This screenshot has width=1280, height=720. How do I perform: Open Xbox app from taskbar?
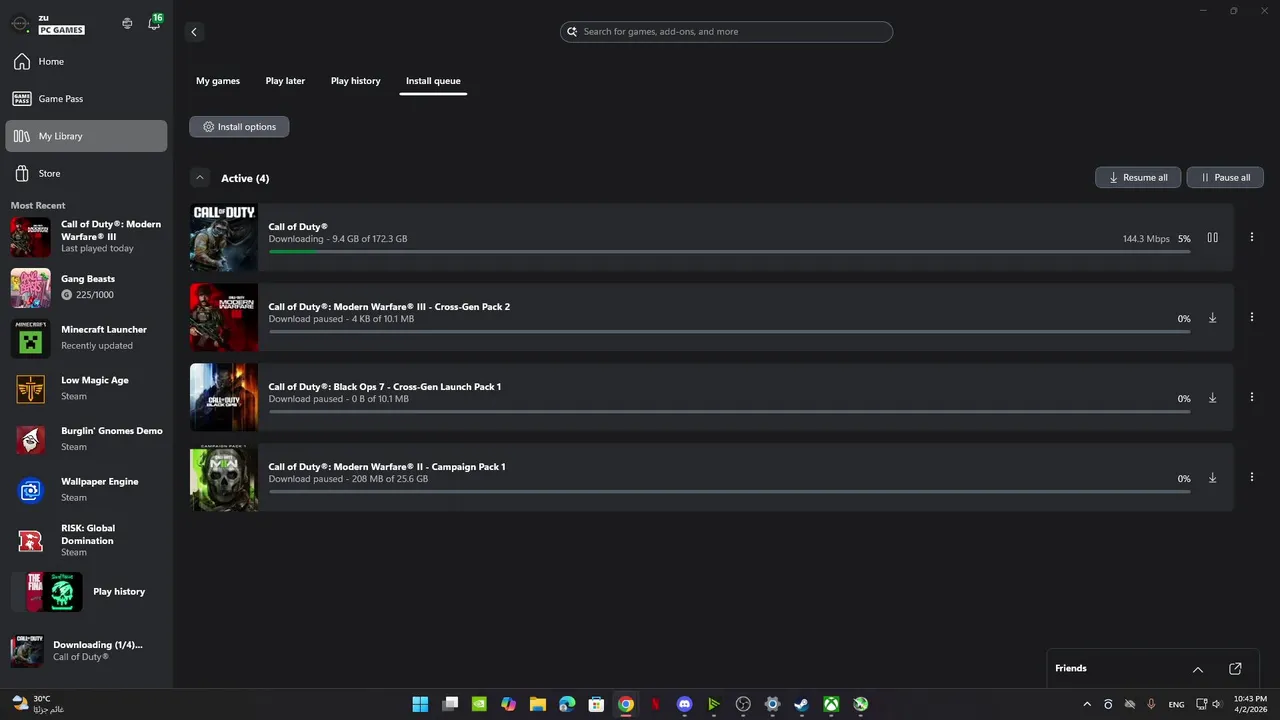point(831,704)
